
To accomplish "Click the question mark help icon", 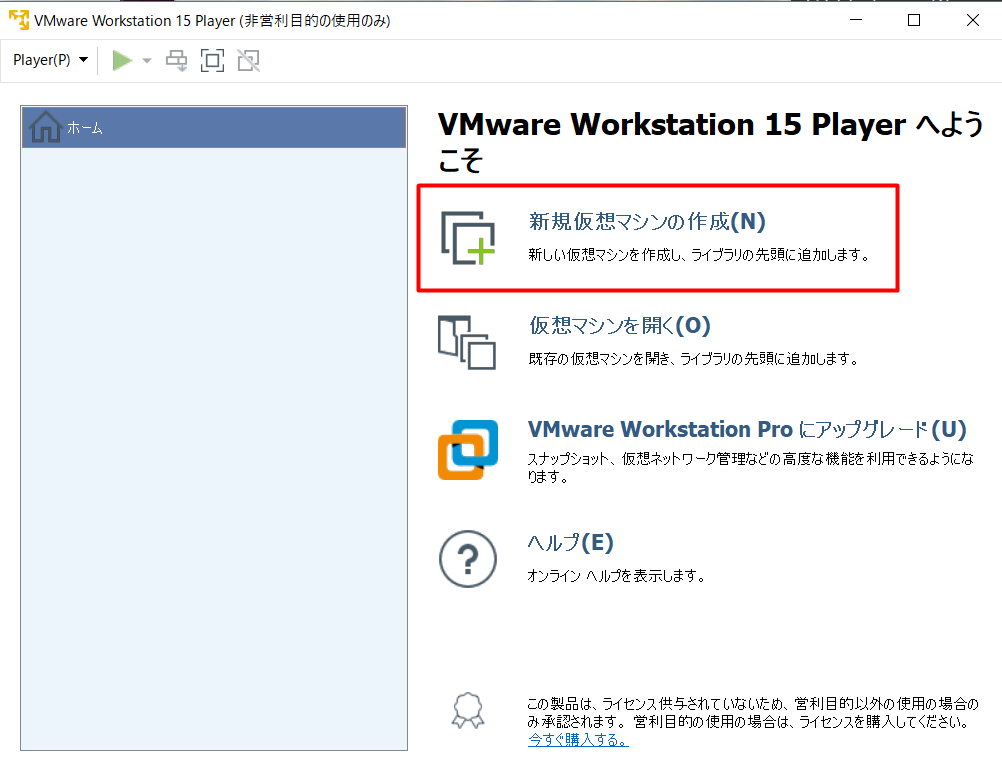I will tap(468, 559).
